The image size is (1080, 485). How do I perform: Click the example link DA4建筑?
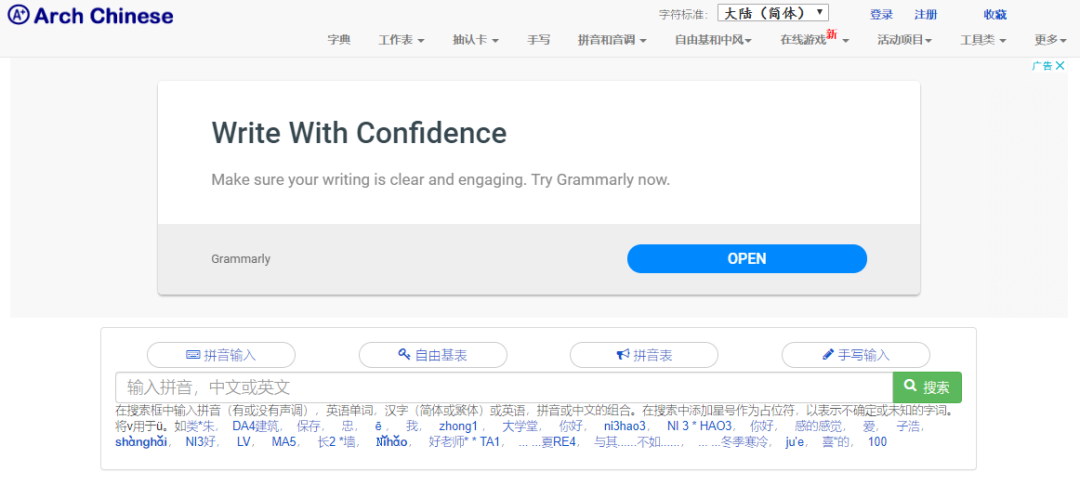click(x=257, y=426)
